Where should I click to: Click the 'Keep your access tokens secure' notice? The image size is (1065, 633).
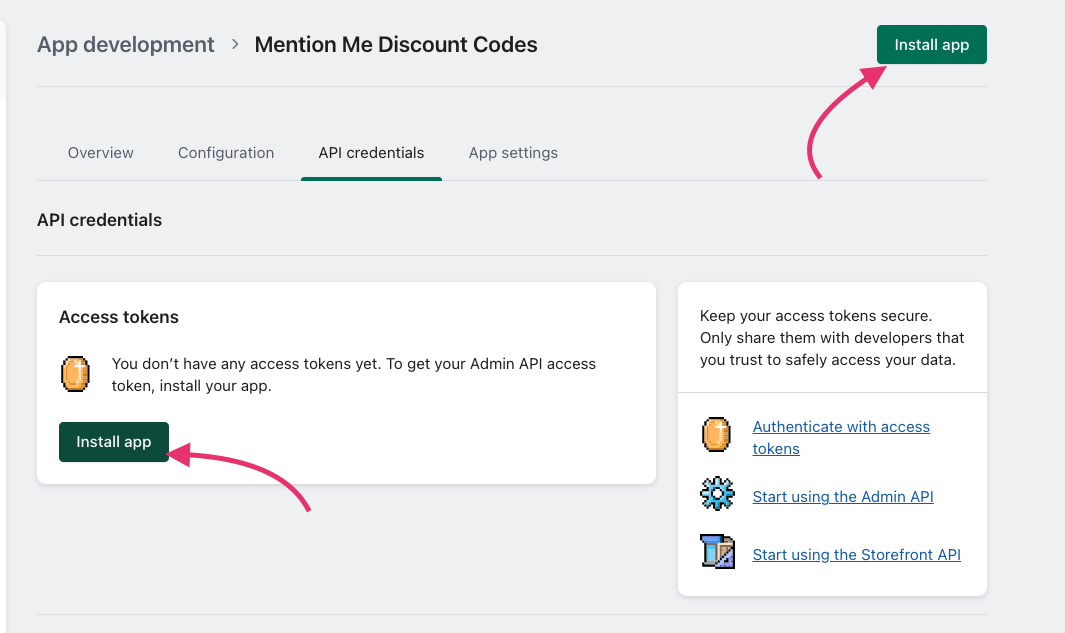click(832, 338)
